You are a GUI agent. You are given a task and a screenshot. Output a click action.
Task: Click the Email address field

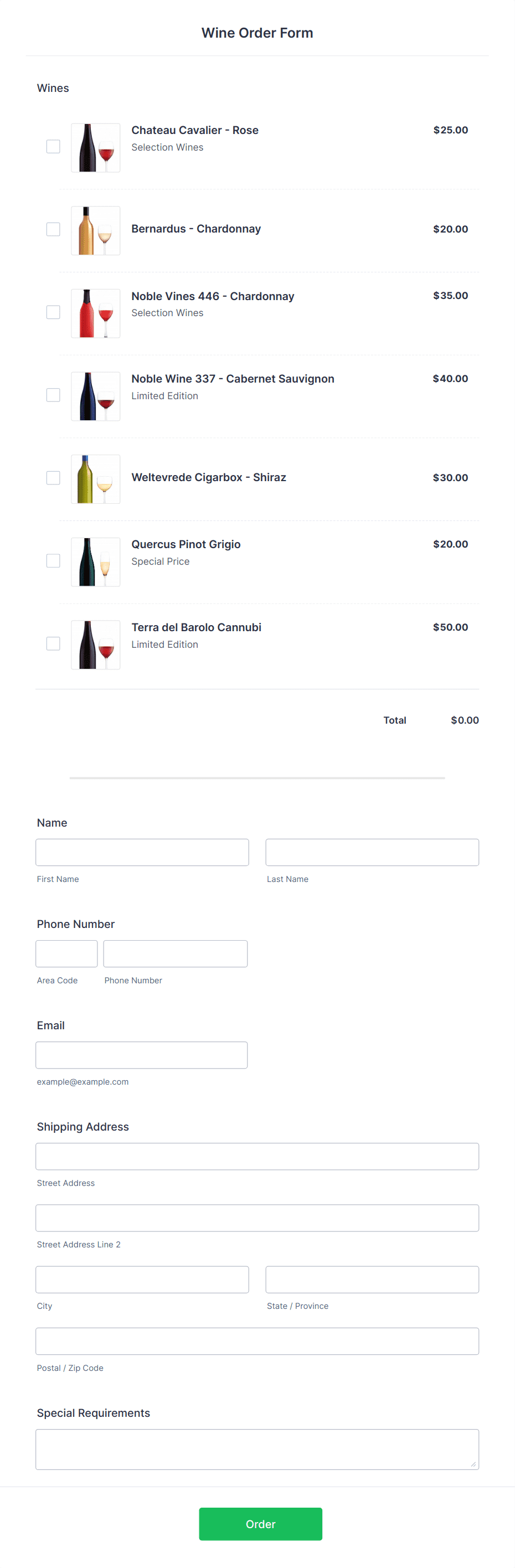tap(141, 1055)
